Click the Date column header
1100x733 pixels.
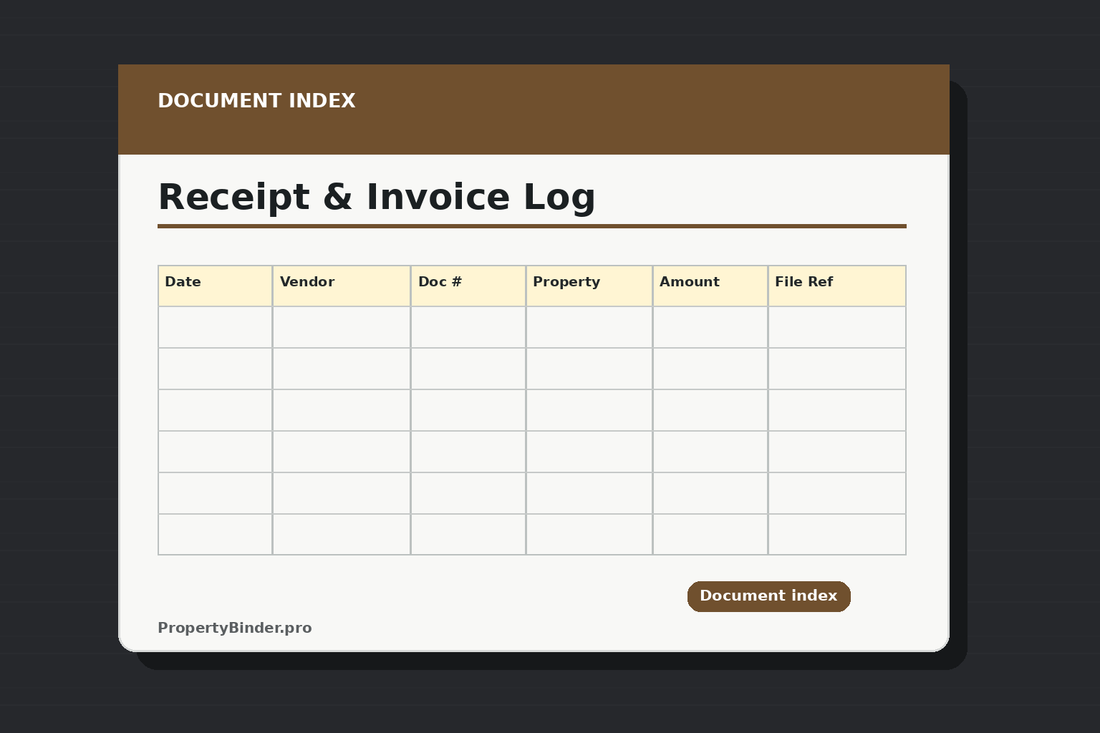[215, 285]
